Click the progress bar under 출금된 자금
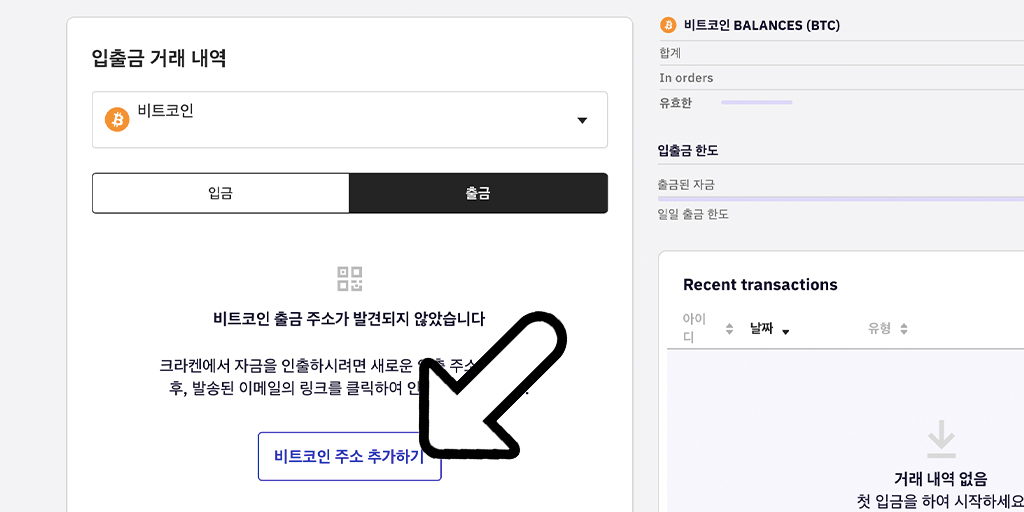The height and width of the screenshot is (512, 1024). [841, 199]
